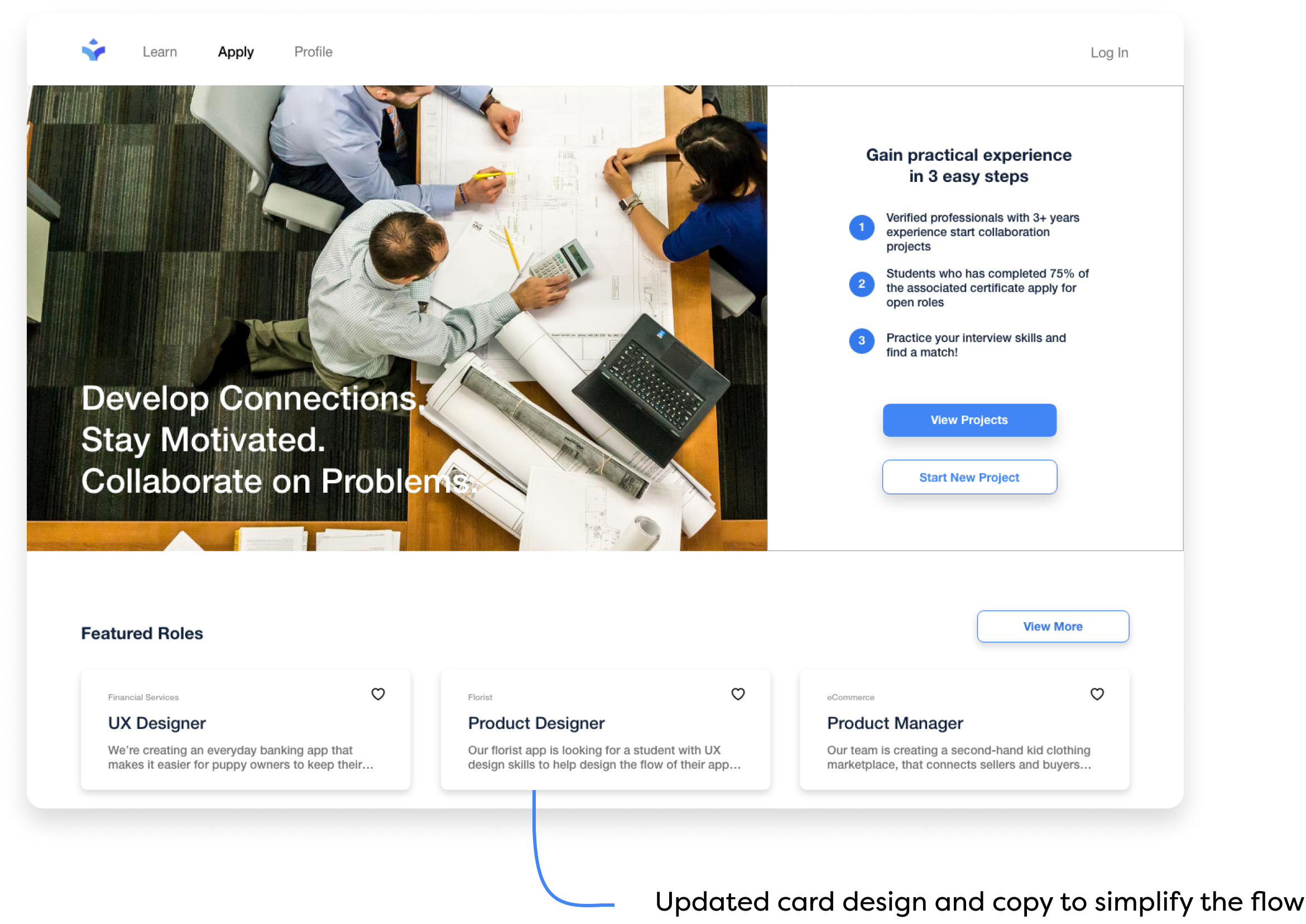Click View More featured roles button
Image resolution: width=1306 pixels, height=924 pixels.
[1052, 626]
